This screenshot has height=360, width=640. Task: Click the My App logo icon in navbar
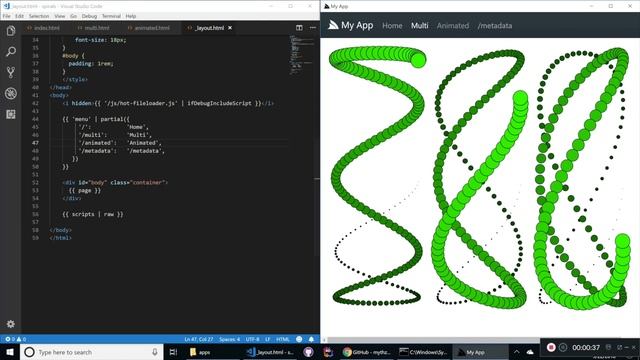[x=333, y=25]
